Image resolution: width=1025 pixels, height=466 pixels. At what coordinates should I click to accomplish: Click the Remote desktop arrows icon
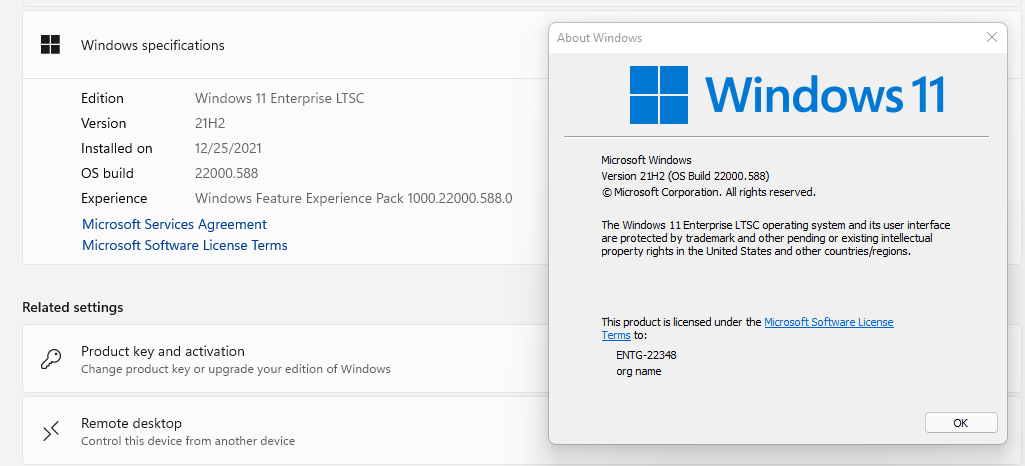click(x=50, y=431)
